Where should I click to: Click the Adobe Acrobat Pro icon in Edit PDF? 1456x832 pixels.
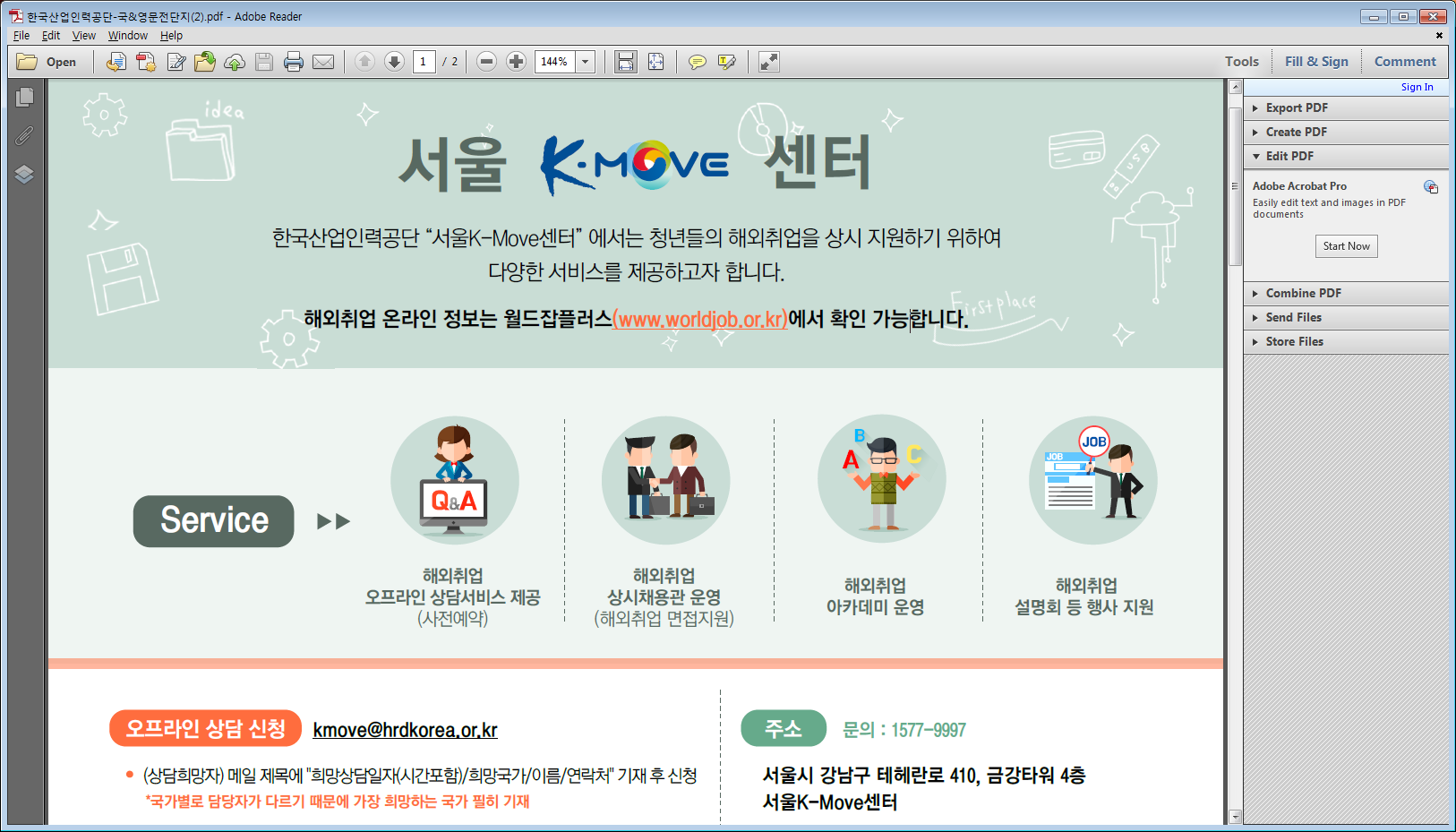[x=1431, y=187]
